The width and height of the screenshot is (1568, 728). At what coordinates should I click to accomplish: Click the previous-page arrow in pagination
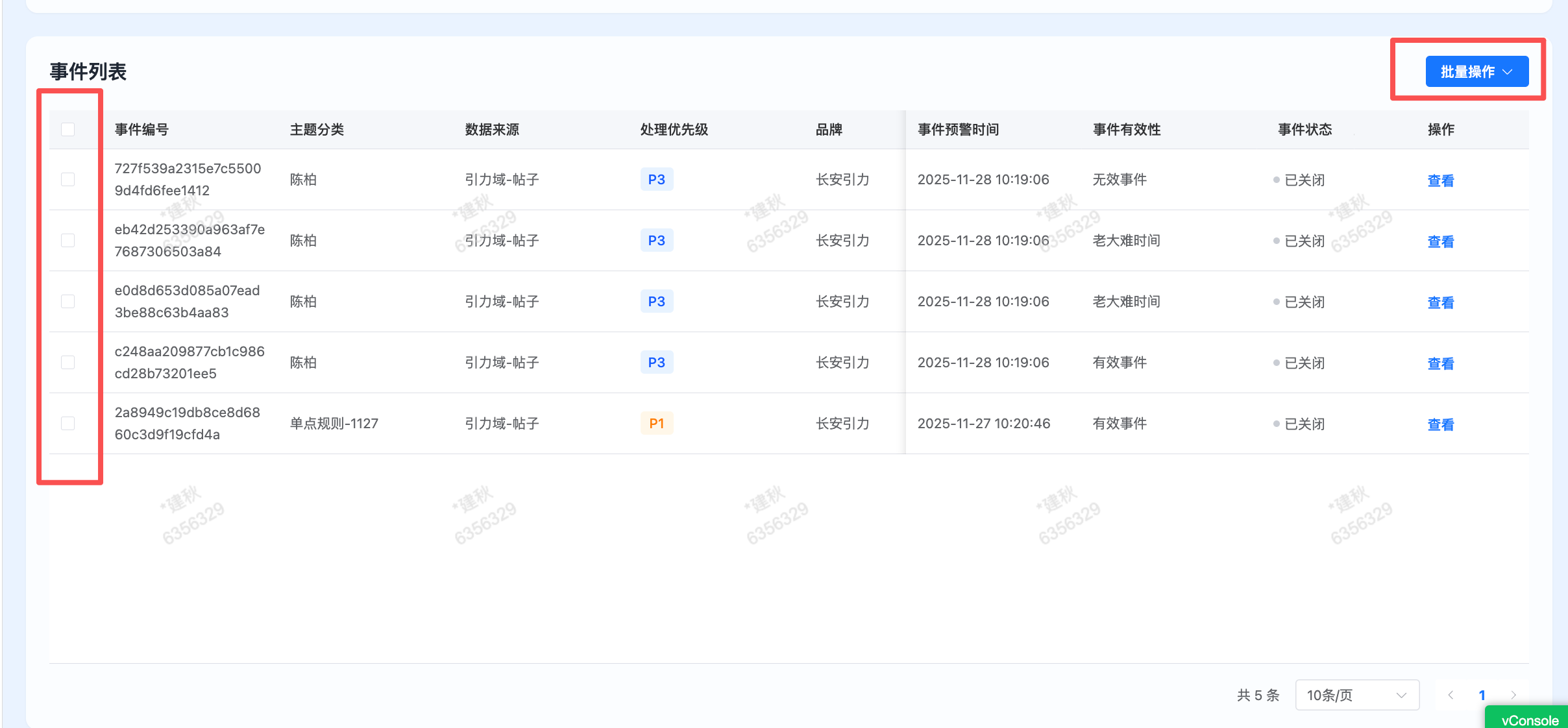[x=1451, y=694]
